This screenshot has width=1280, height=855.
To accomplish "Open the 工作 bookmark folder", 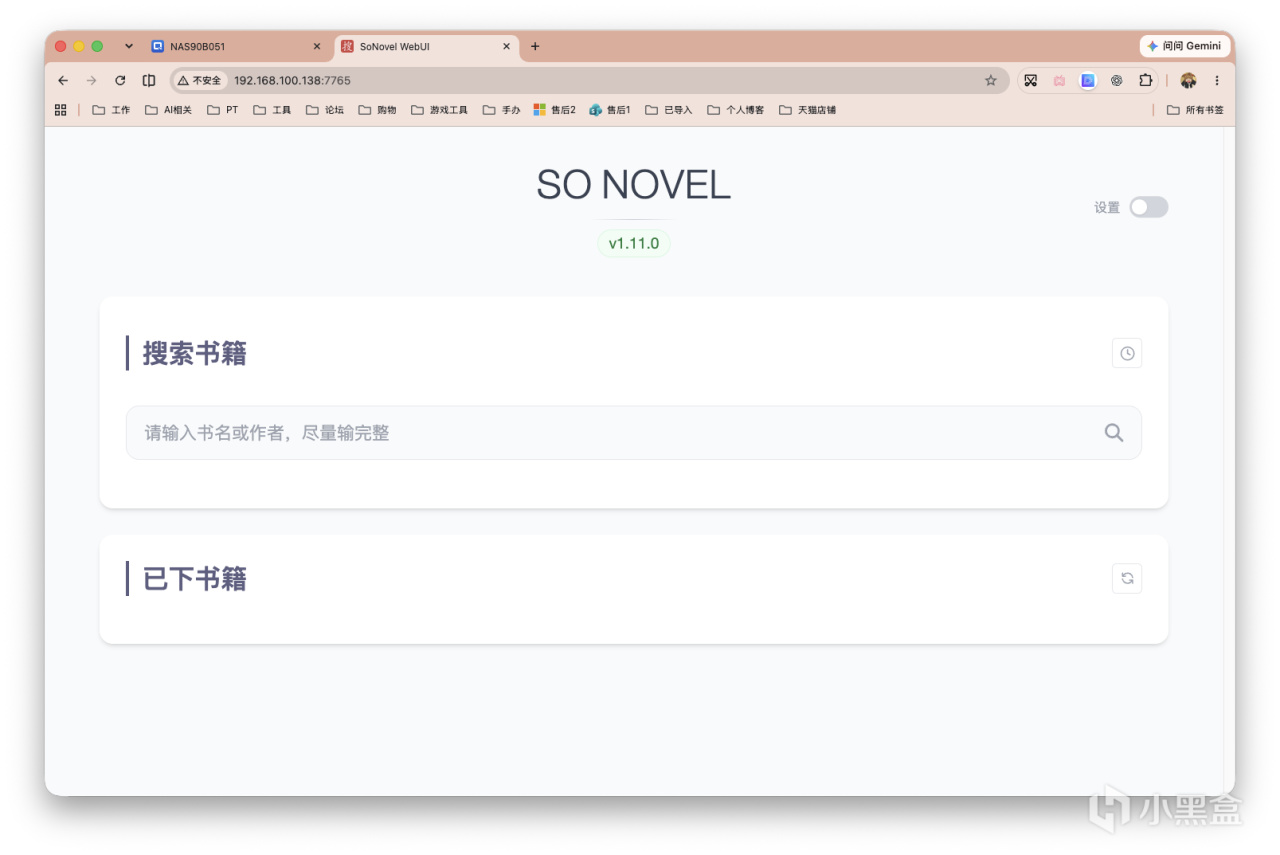I will (x=111, y=110).
